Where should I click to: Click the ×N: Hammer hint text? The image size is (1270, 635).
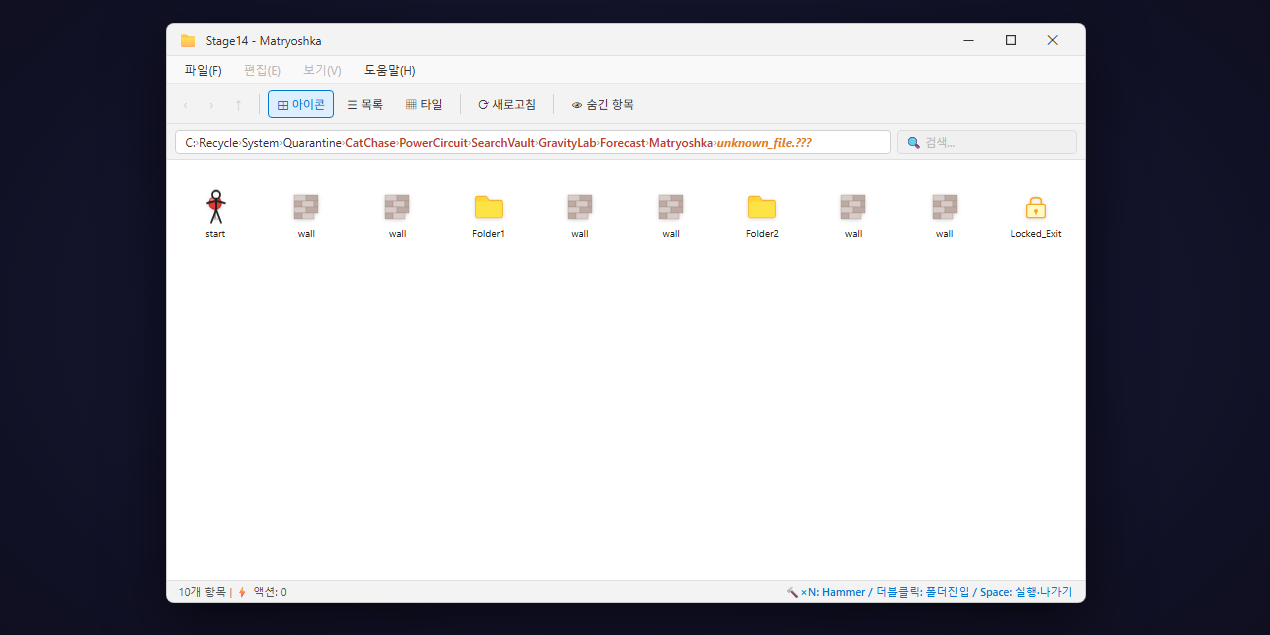[x=833, y=592]
